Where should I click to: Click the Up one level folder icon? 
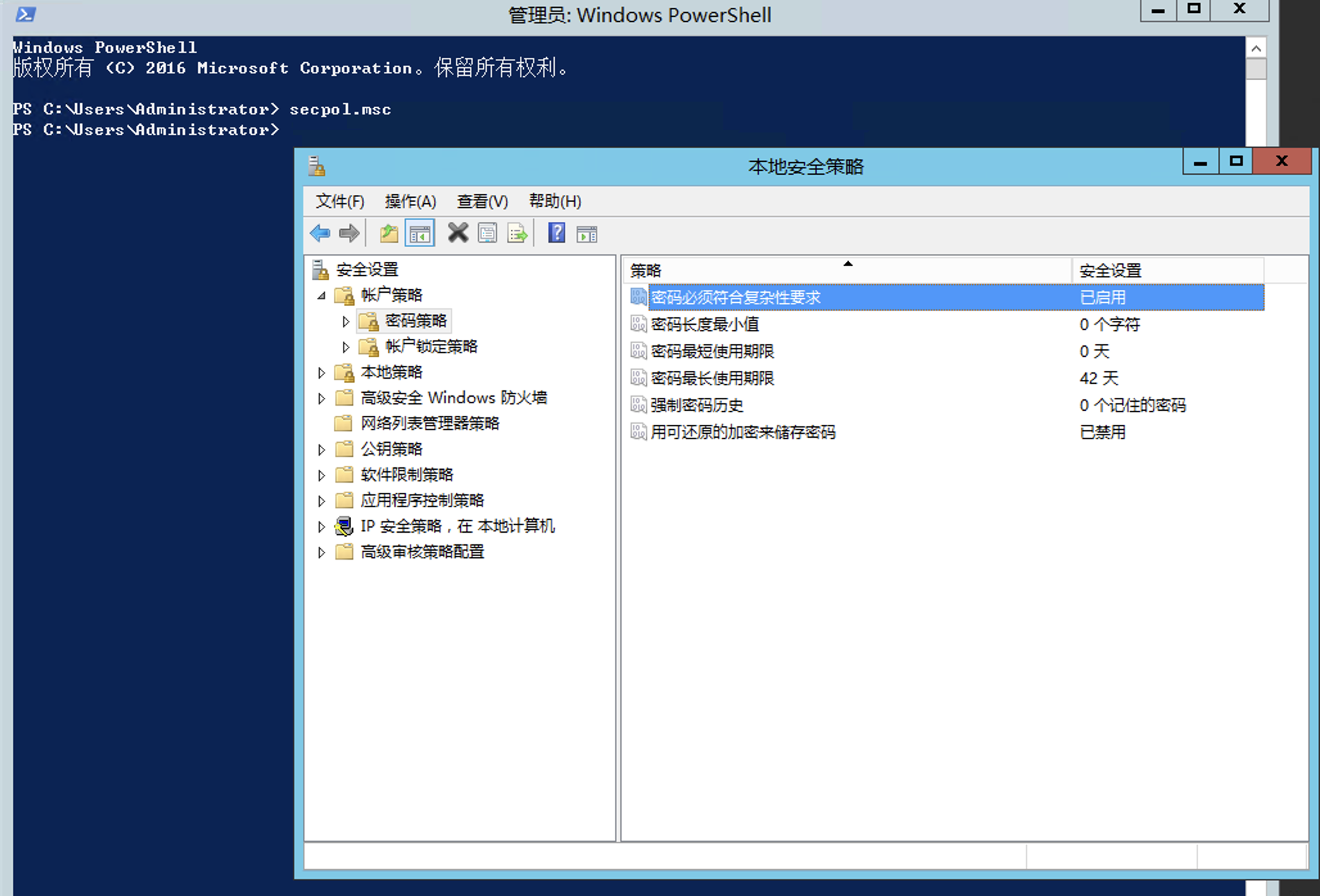[389, 234]
